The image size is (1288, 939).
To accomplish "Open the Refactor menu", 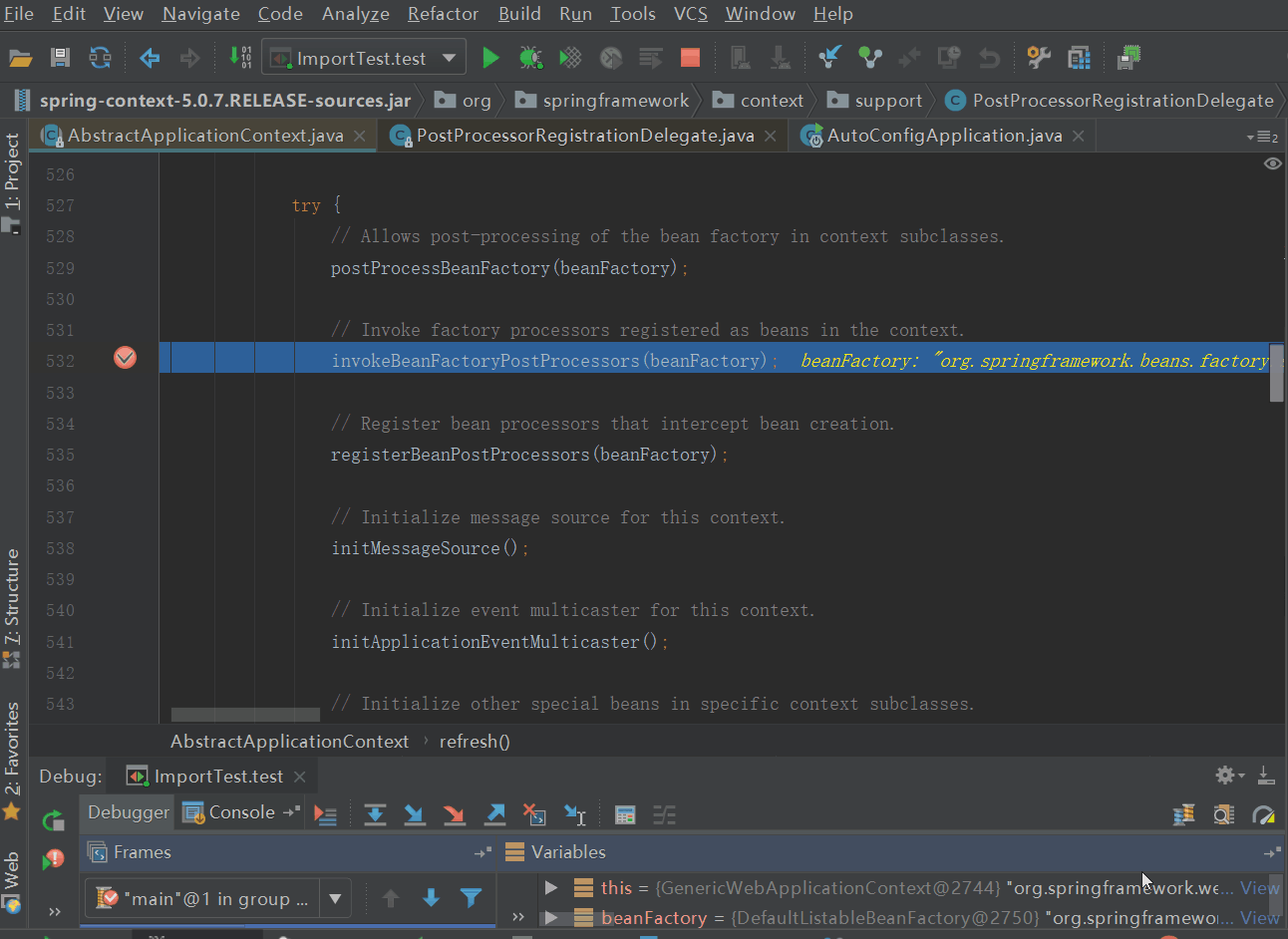I will click(444, 14).
